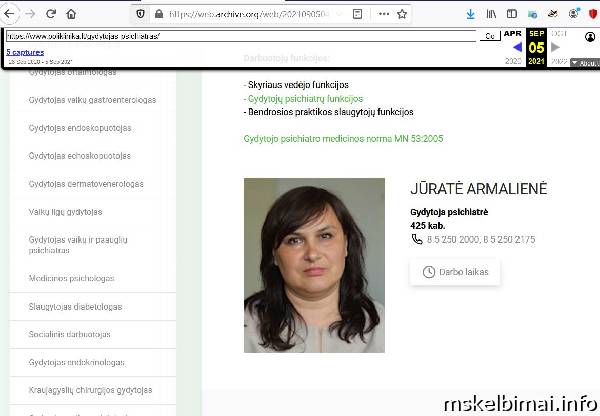
Task: Go back to the previous page
Action: (9, 14)
